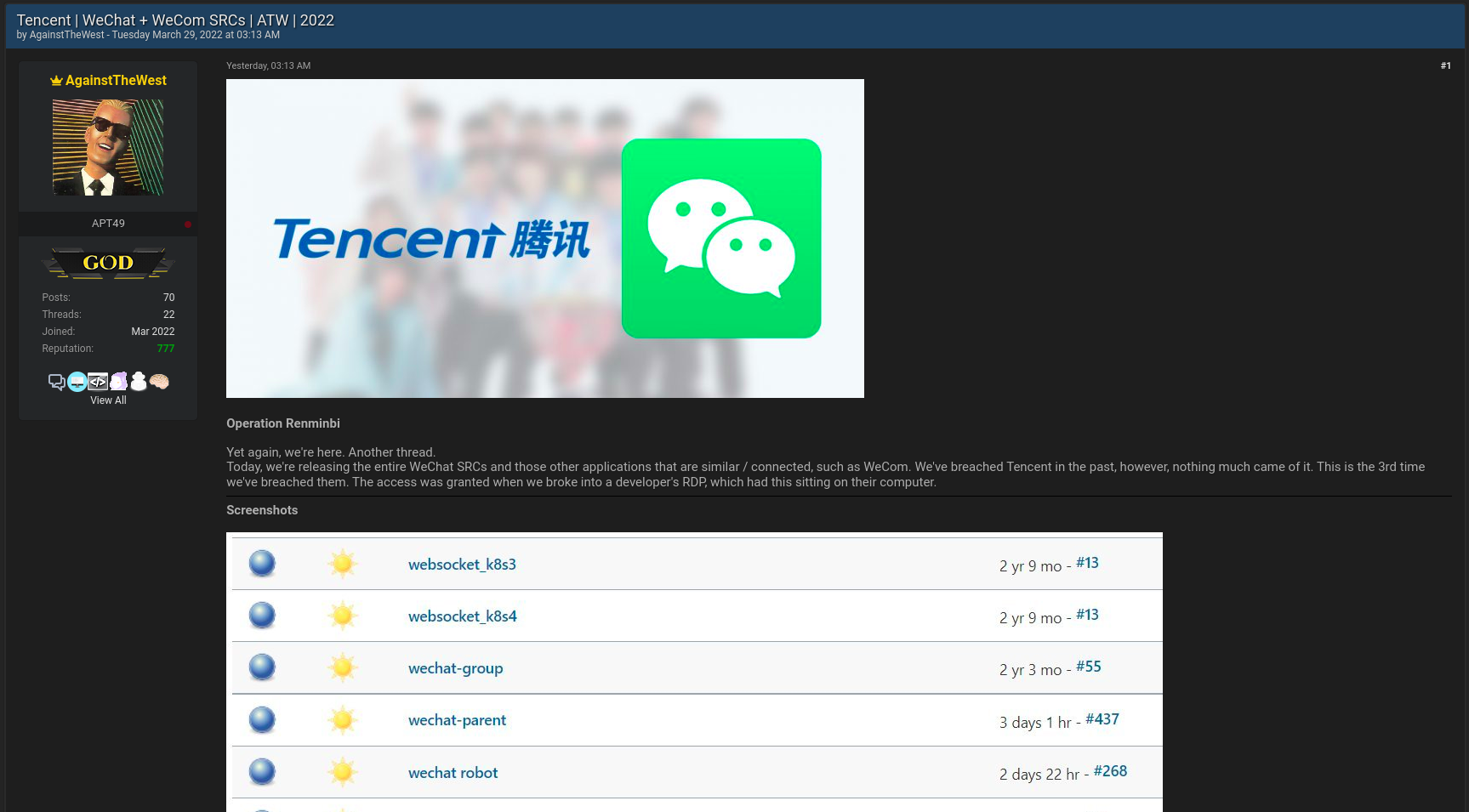Image resolution: width=1469 pixels, height=812 pixels.
Task: Click the GOD rank banner
Action: click(108, 263)
